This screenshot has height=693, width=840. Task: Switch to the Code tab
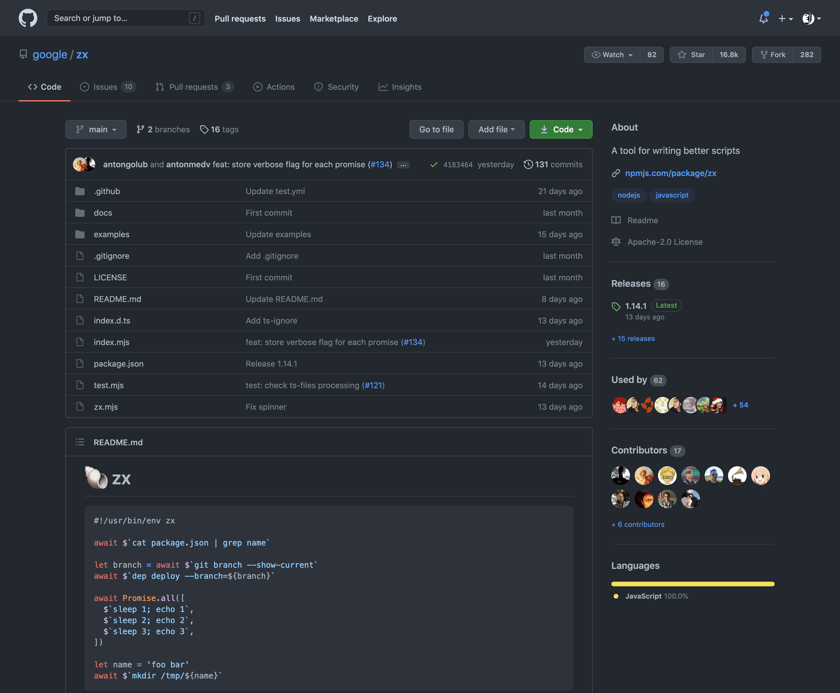[x=44, y=87]
